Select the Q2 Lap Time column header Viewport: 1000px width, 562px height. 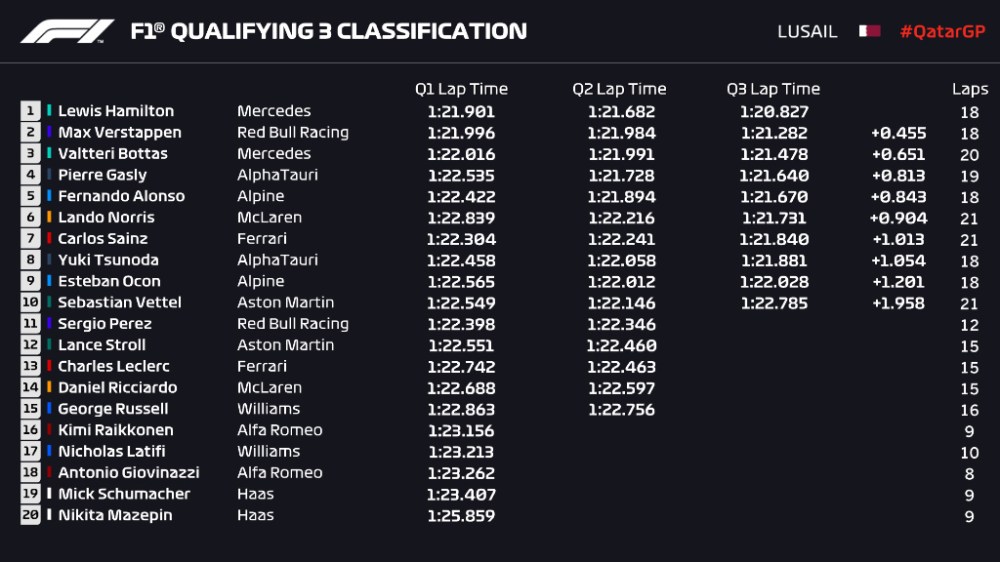[619, 89]
